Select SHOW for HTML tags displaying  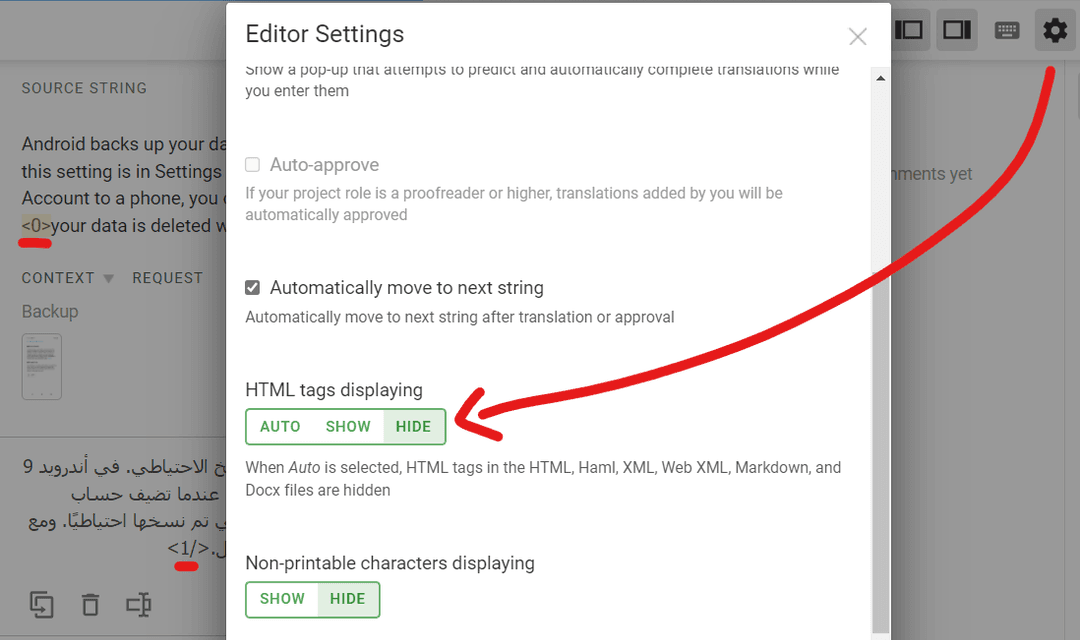pos(347,426)
